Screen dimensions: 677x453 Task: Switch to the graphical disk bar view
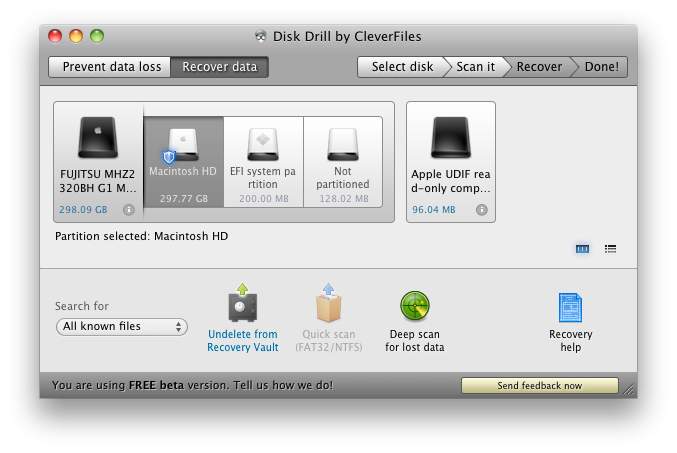[x=582, y=249]
